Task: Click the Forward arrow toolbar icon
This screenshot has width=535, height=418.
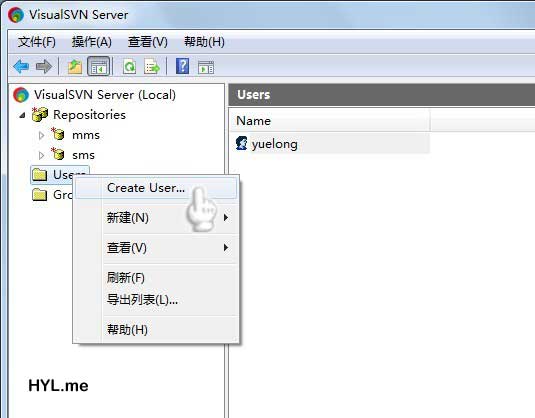Action: pos(44,66)
